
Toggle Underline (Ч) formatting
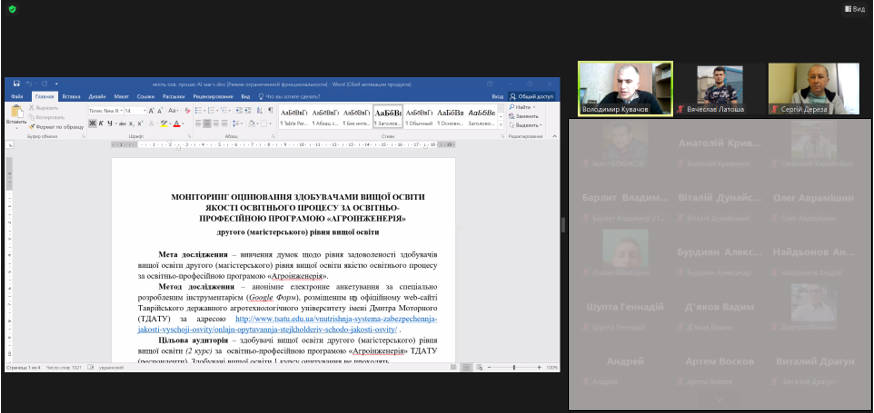pos(110,123)
